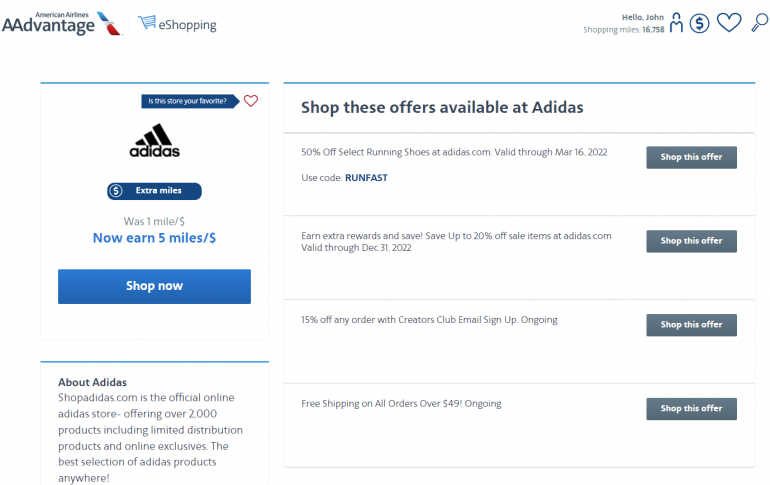
Task: Click the Adidas store logo
Action: click(x=154, y=141)
